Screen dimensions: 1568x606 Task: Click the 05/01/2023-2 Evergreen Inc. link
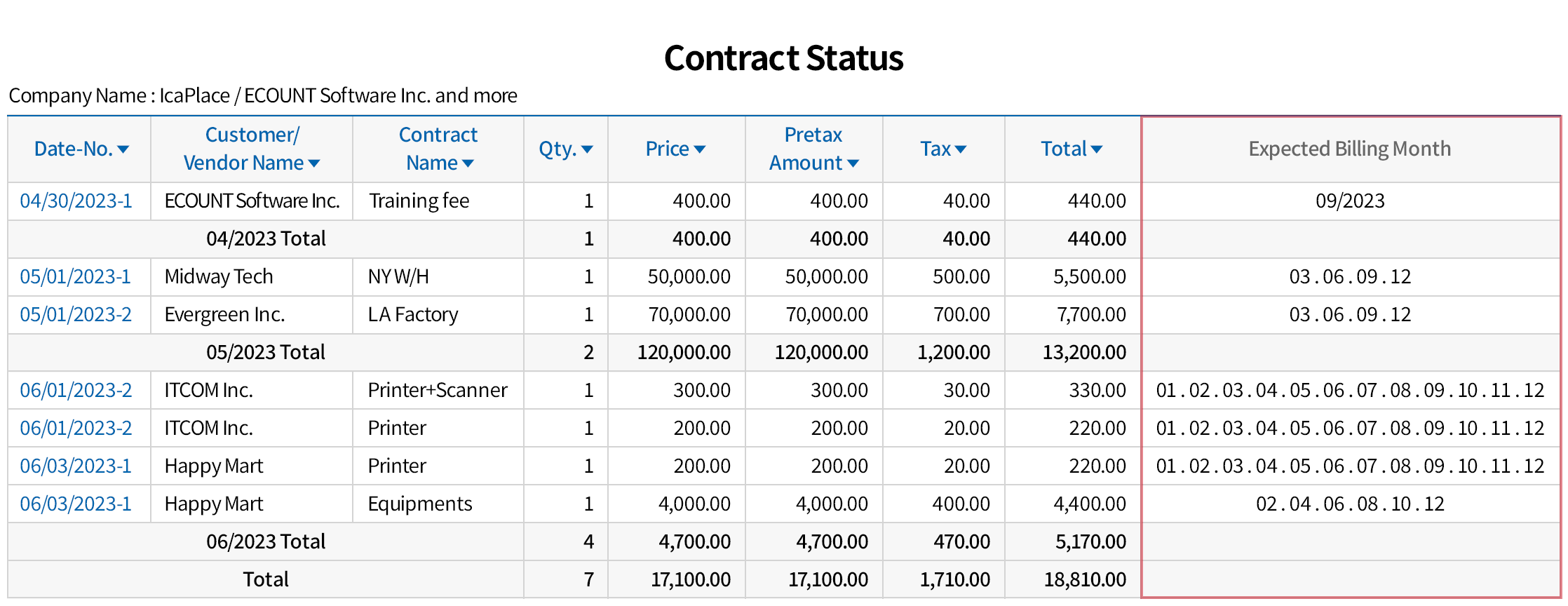(x=76, y=315)
